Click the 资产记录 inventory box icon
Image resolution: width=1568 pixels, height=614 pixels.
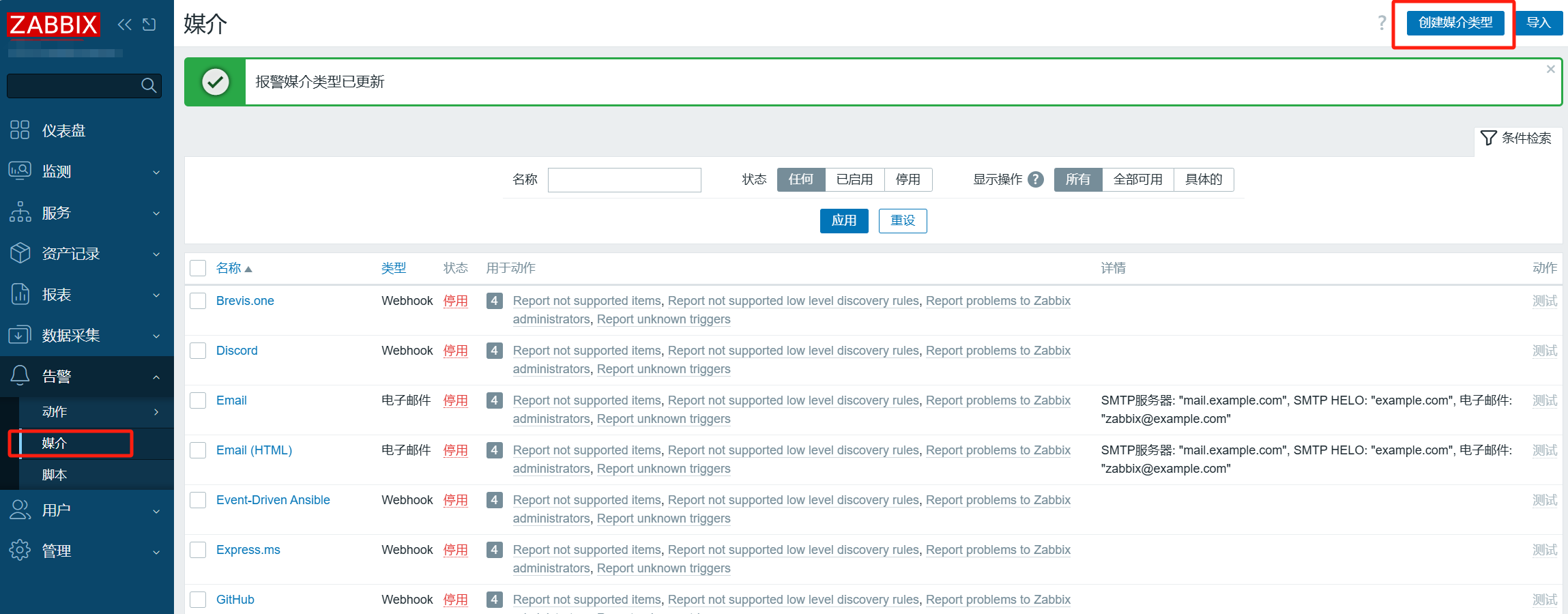(x=20, y=253)
